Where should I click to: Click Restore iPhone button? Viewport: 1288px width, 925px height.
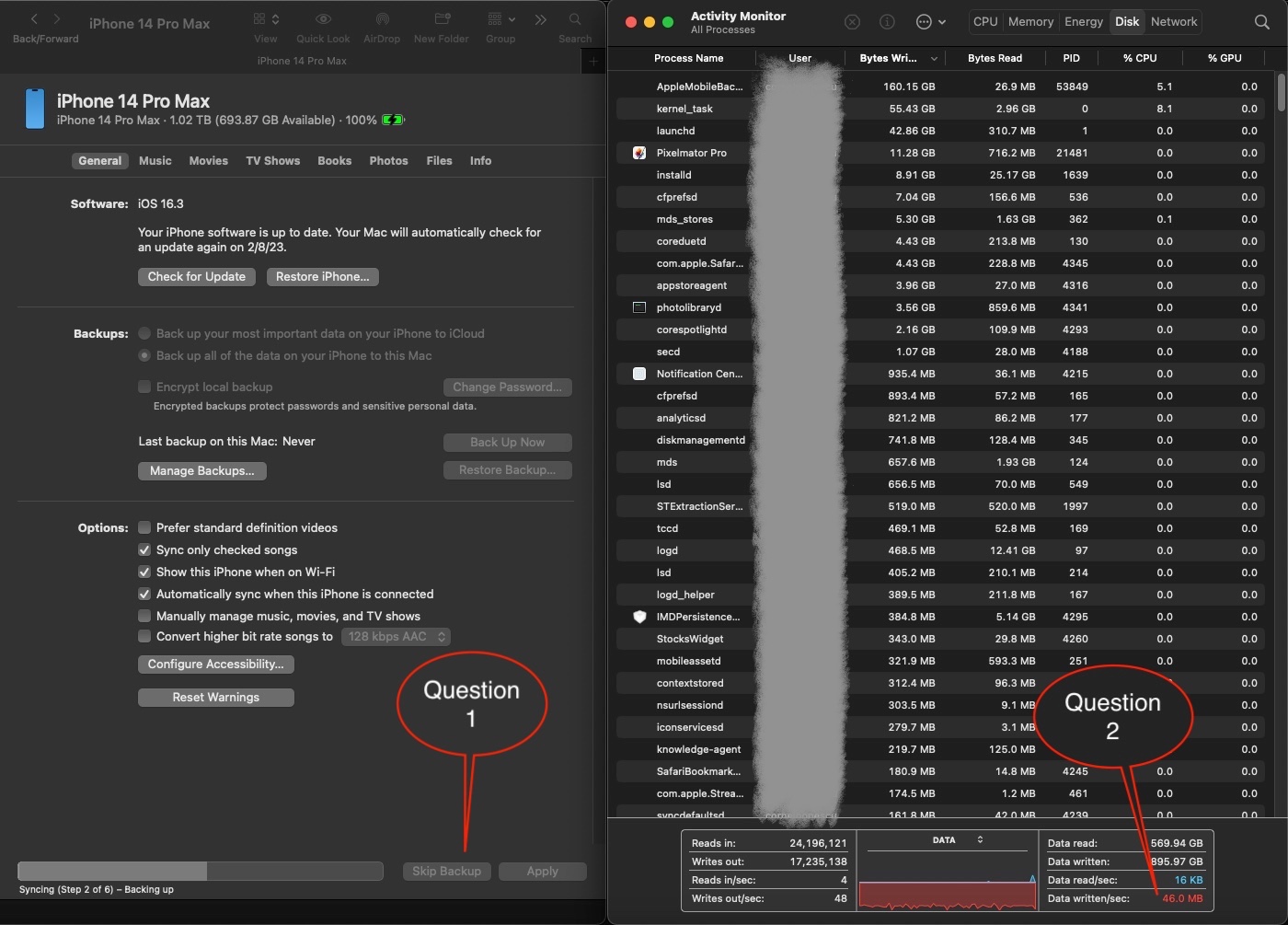pyautogui.click(x=323, y=277)
